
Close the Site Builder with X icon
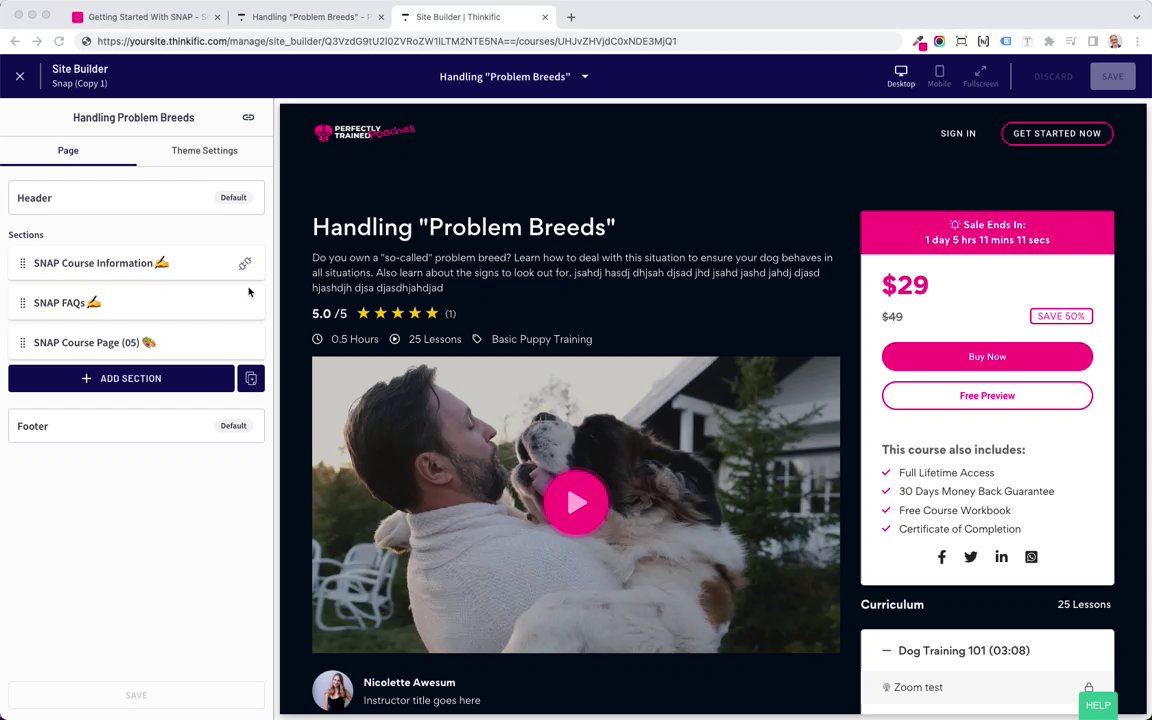coord(20,76)
